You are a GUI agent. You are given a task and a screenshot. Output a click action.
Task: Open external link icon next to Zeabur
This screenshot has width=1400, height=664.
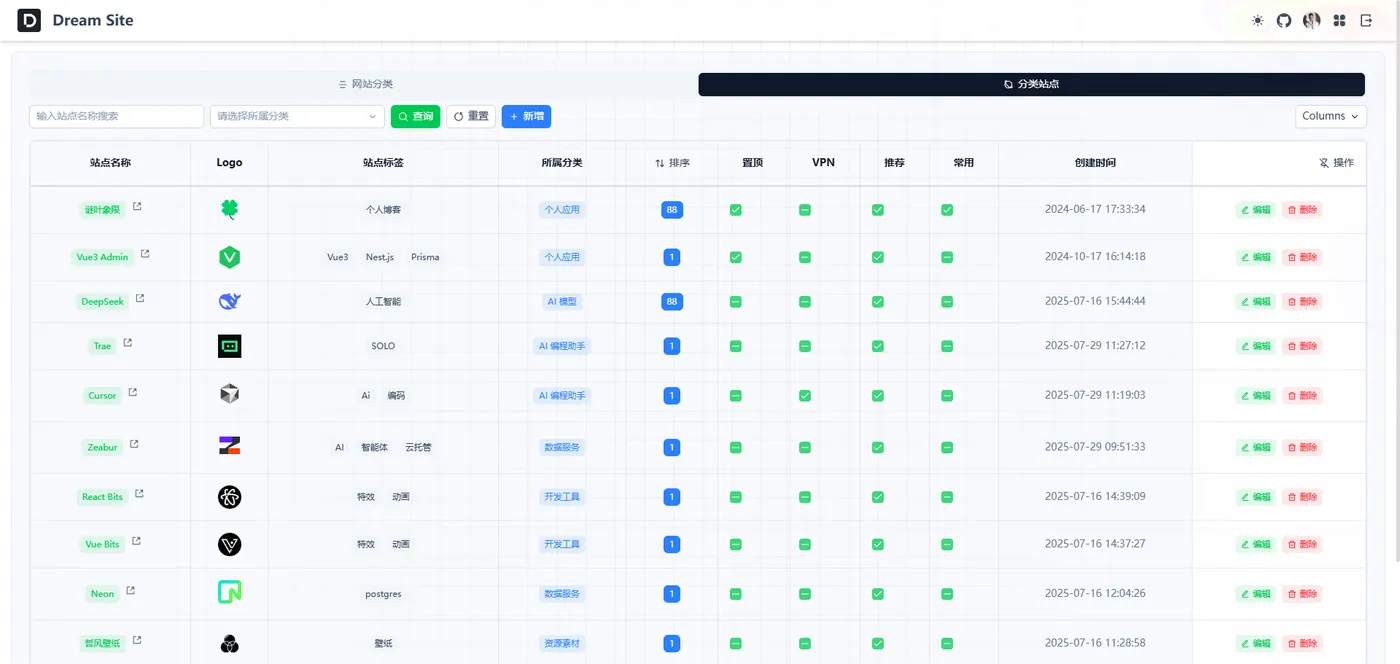[x=134, y=444]
